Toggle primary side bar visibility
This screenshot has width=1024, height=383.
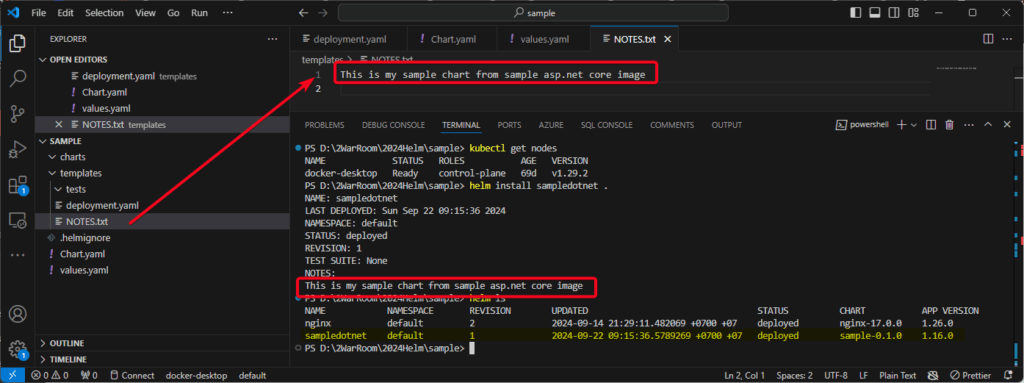856,12
